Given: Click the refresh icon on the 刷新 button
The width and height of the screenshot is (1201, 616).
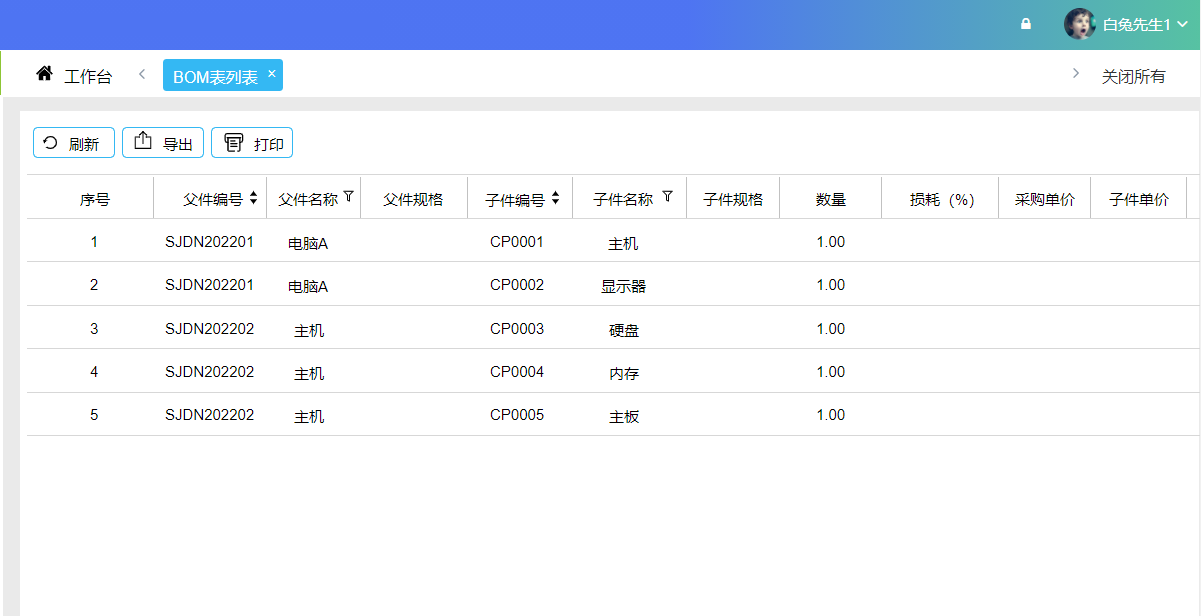Looking at the screenshot, I should (x=51, y=142).
